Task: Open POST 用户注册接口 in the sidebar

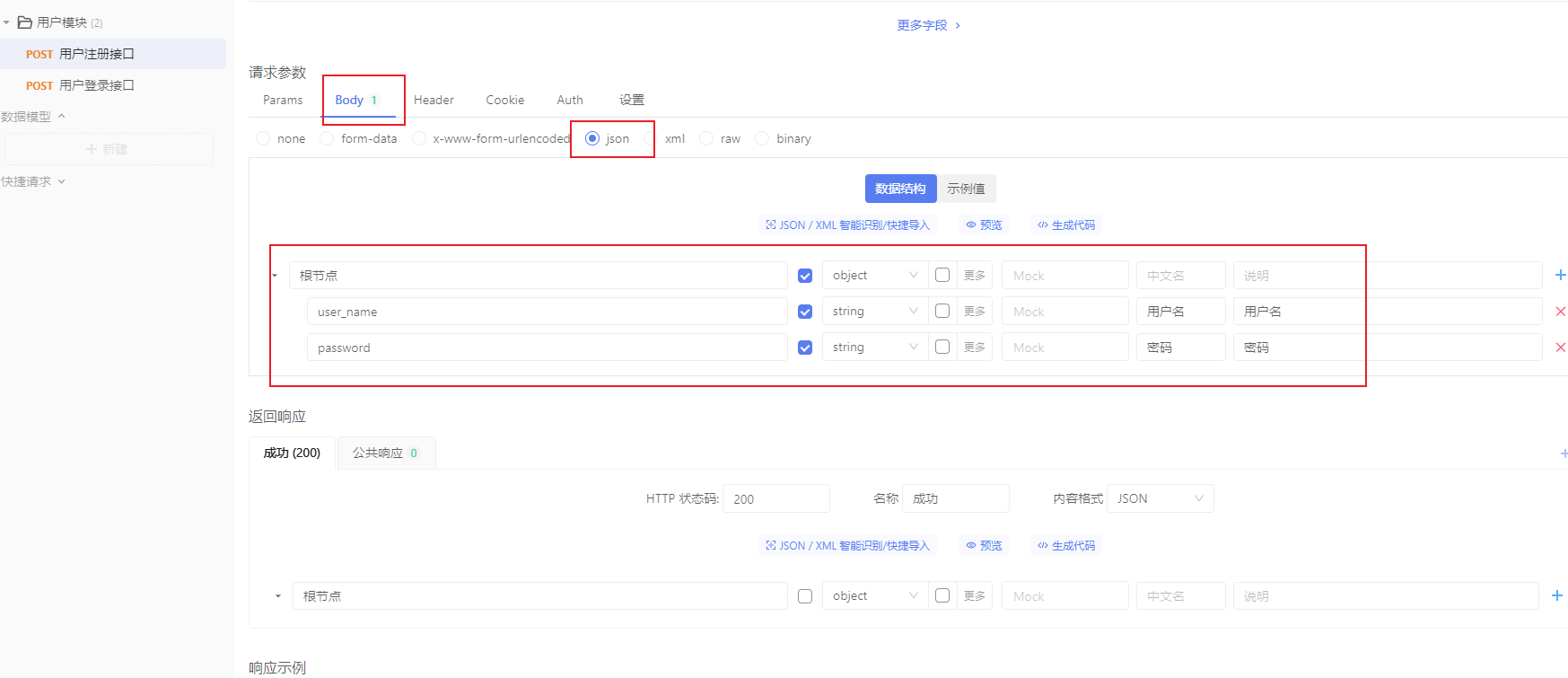Action: pyautogui.click(x=113, y=54)
